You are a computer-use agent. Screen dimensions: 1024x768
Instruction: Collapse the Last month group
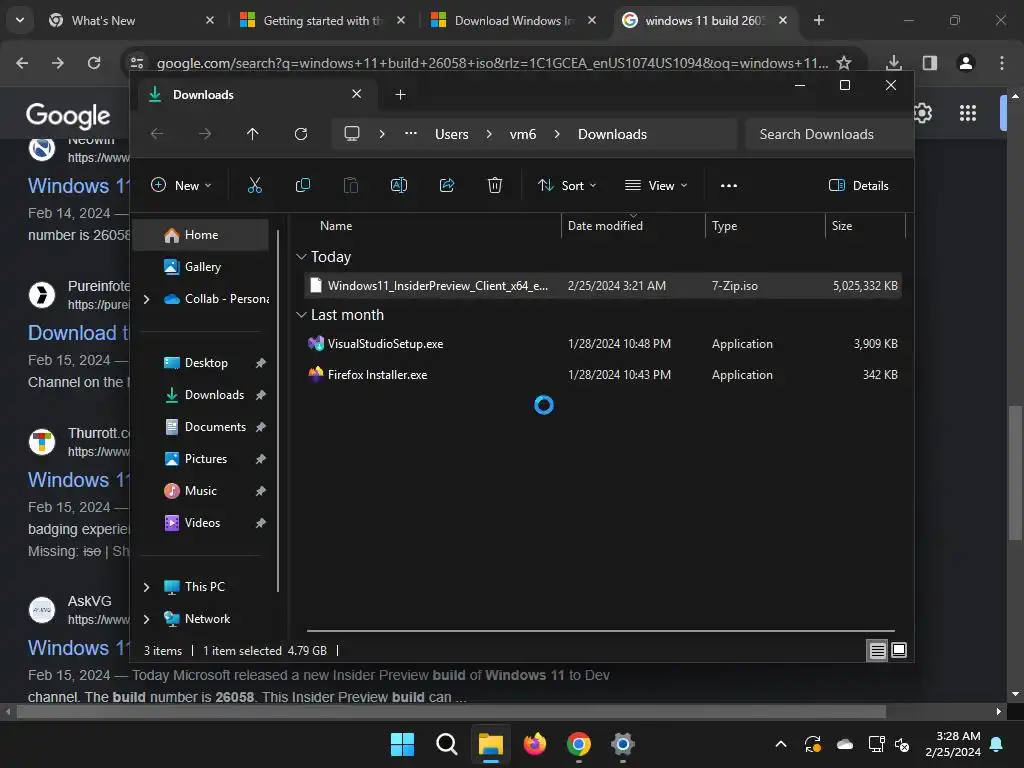pyautogui.click(x=301, y=315)
